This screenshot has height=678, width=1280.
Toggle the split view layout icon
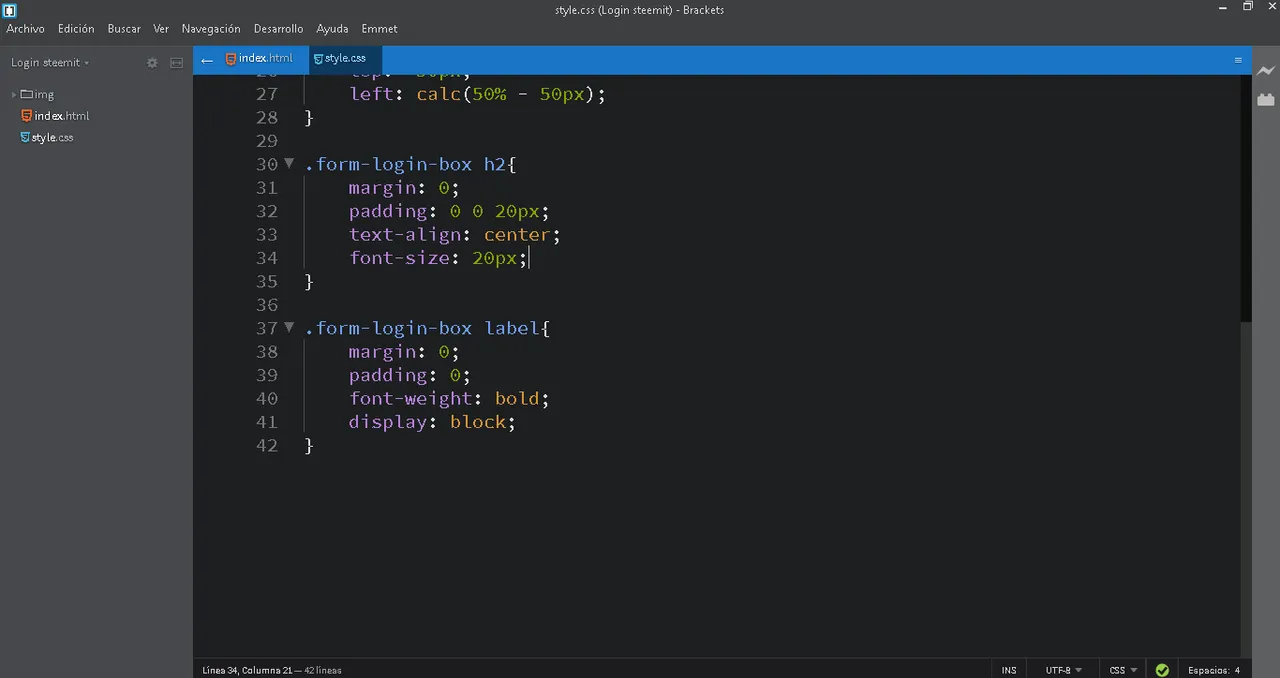(x=176, y=62)
